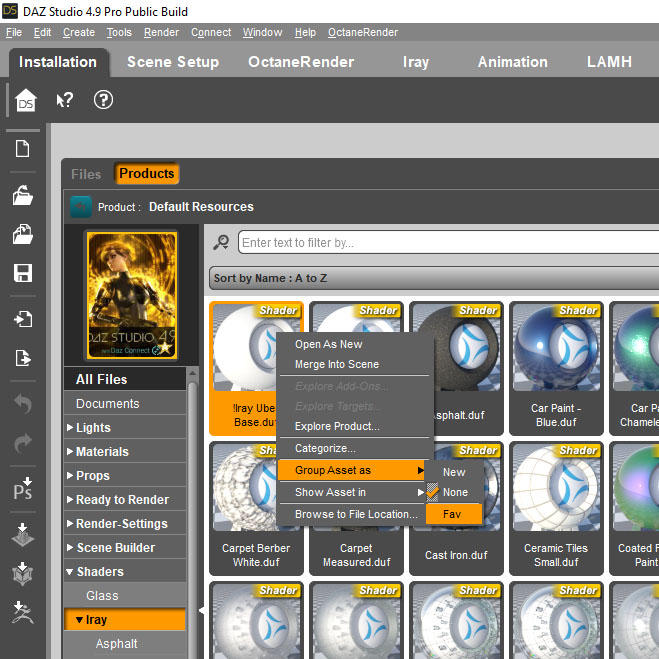The height and width of the screenshot is (659, 659).
Task: Open the Window menu
Action: click(x=262, y=32)
